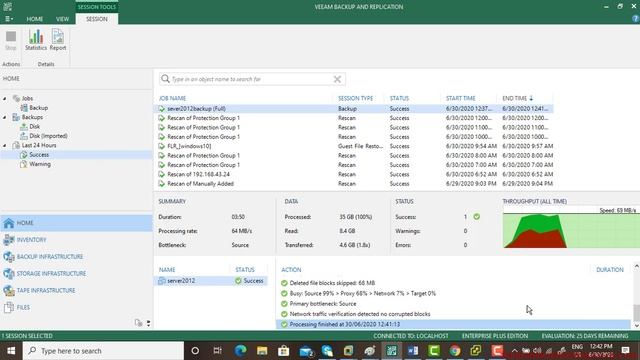Select the Rescan of 192.168.43.24 row
Screen dimensions: 640x360
click(x=354, y=174)
